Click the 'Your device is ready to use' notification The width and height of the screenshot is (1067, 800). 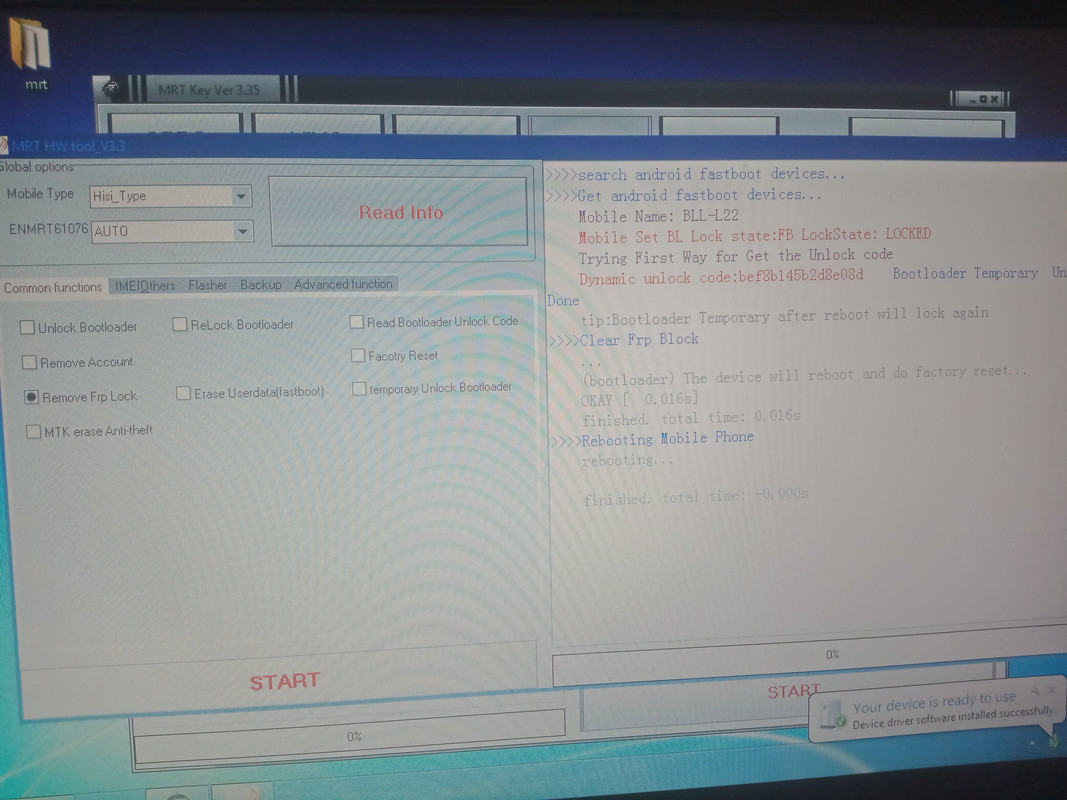936,711
